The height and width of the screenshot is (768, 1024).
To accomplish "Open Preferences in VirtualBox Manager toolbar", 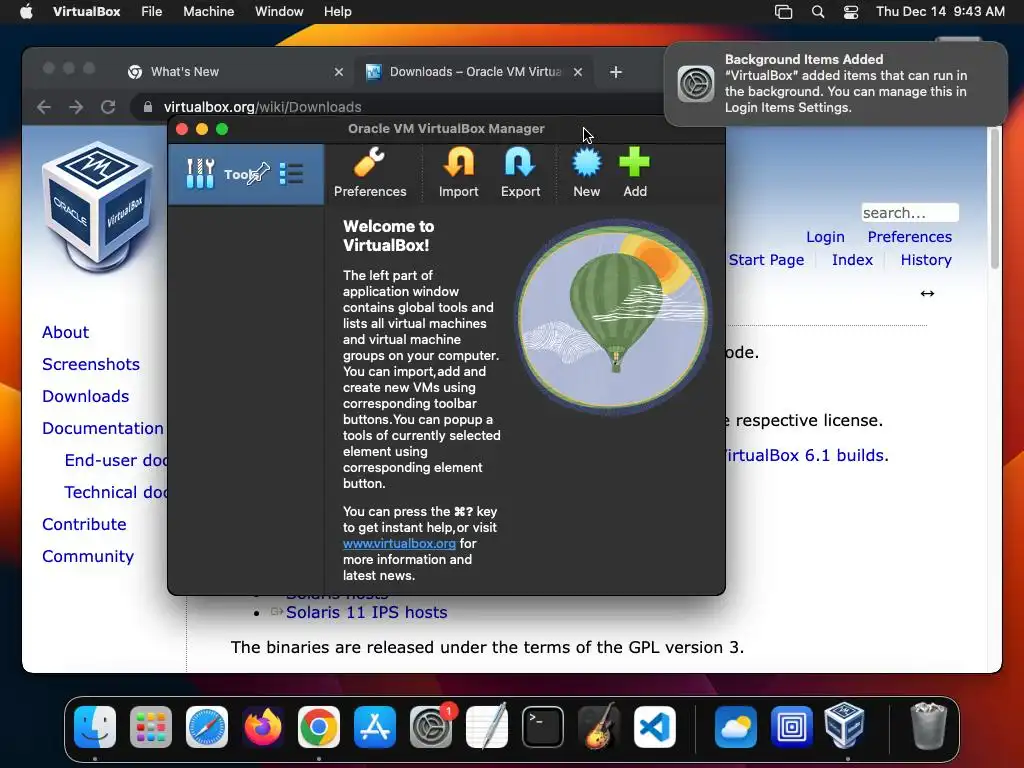I will 370,173.
